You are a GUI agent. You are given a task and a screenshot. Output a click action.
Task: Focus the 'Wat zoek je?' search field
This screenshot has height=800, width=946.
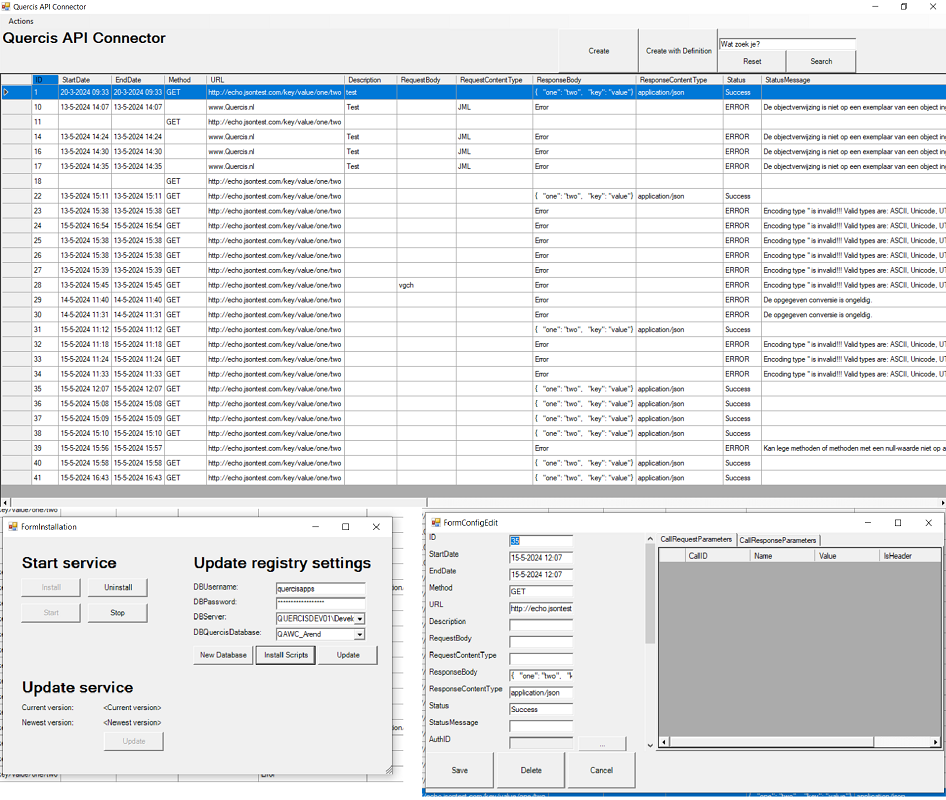786,44
